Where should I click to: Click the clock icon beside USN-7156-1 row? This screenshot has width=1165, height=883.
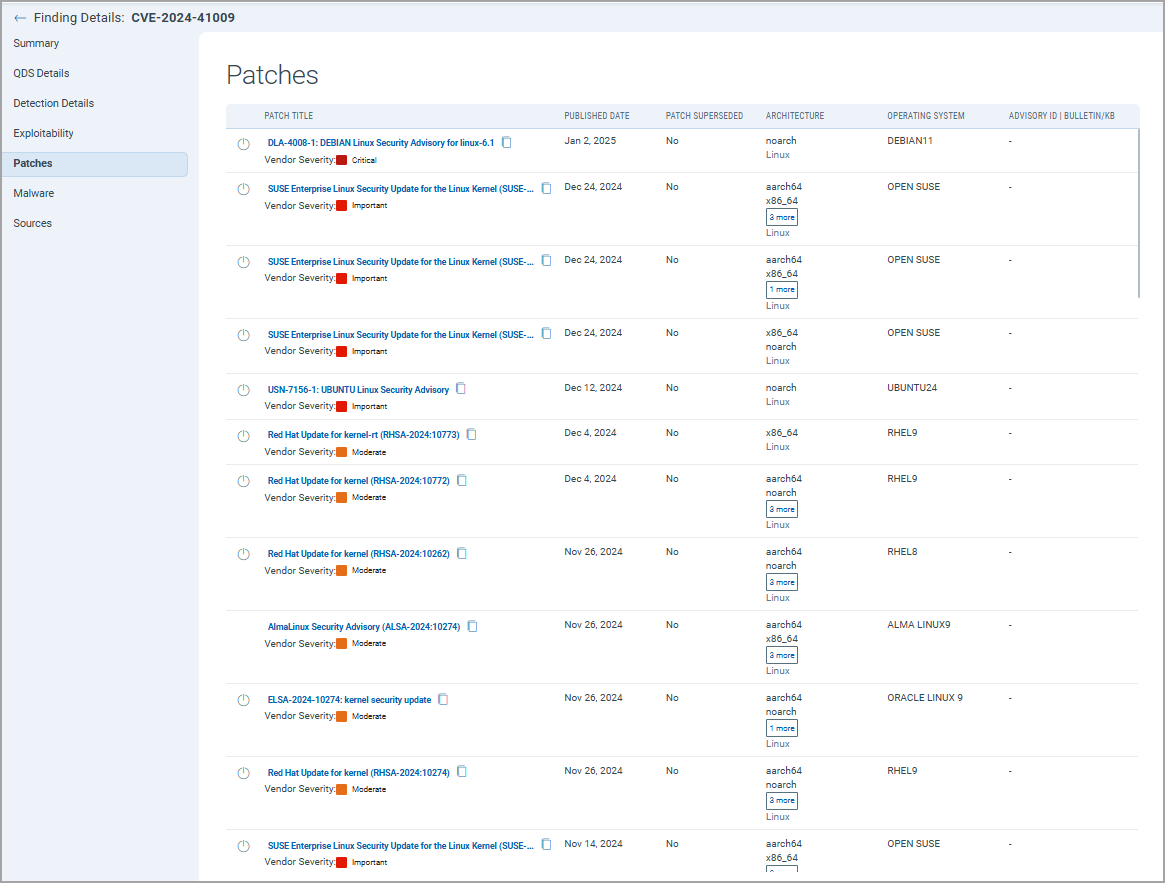click(x=243, y=390)
